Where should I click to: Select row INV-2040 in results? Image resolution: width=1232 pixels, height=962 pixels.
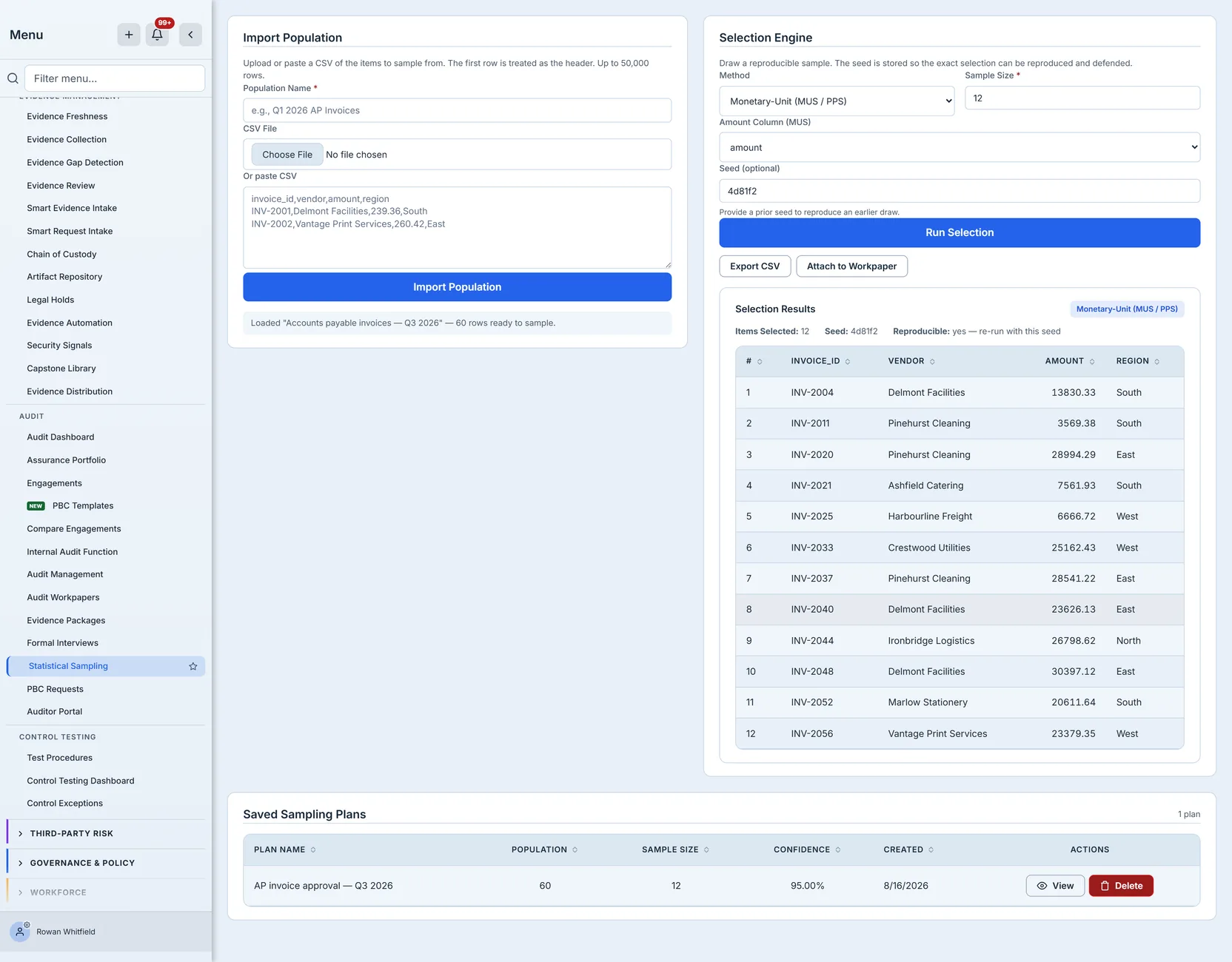(x=960, y=610)
